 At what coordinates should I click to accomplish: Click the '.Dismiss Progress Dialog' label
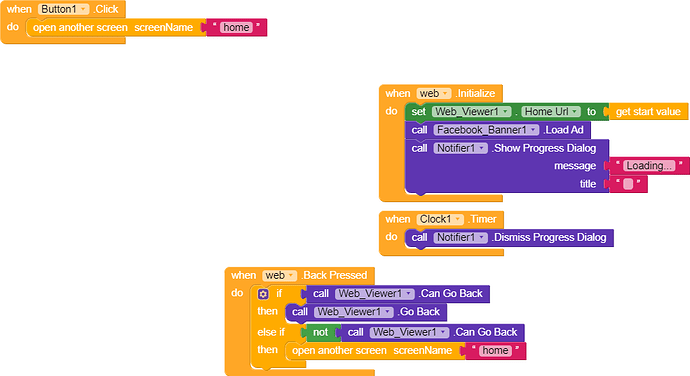(549, 238)
